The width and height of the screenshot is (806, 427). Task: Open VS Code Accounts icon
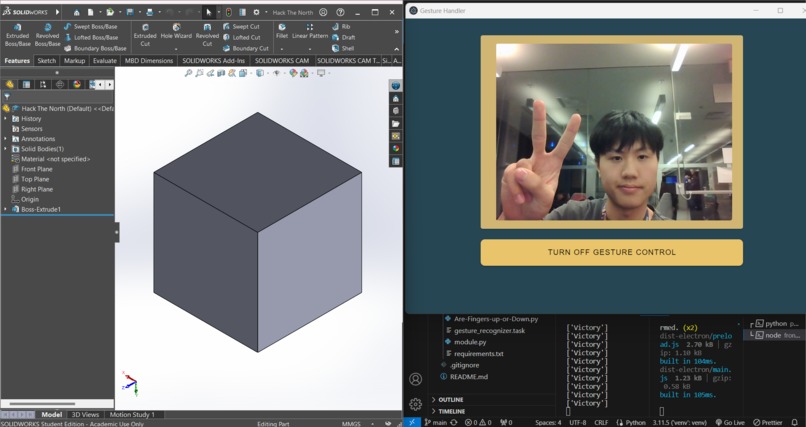coord(415,379)
